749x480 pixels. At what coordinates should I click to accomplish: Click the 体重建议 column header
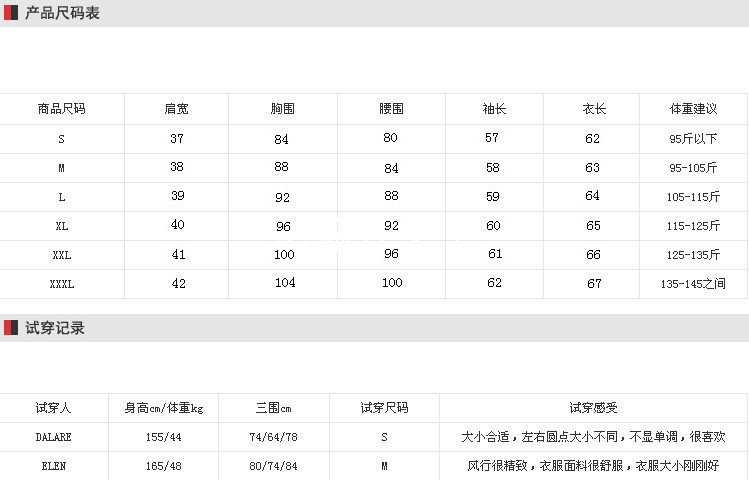pos(694,109)
